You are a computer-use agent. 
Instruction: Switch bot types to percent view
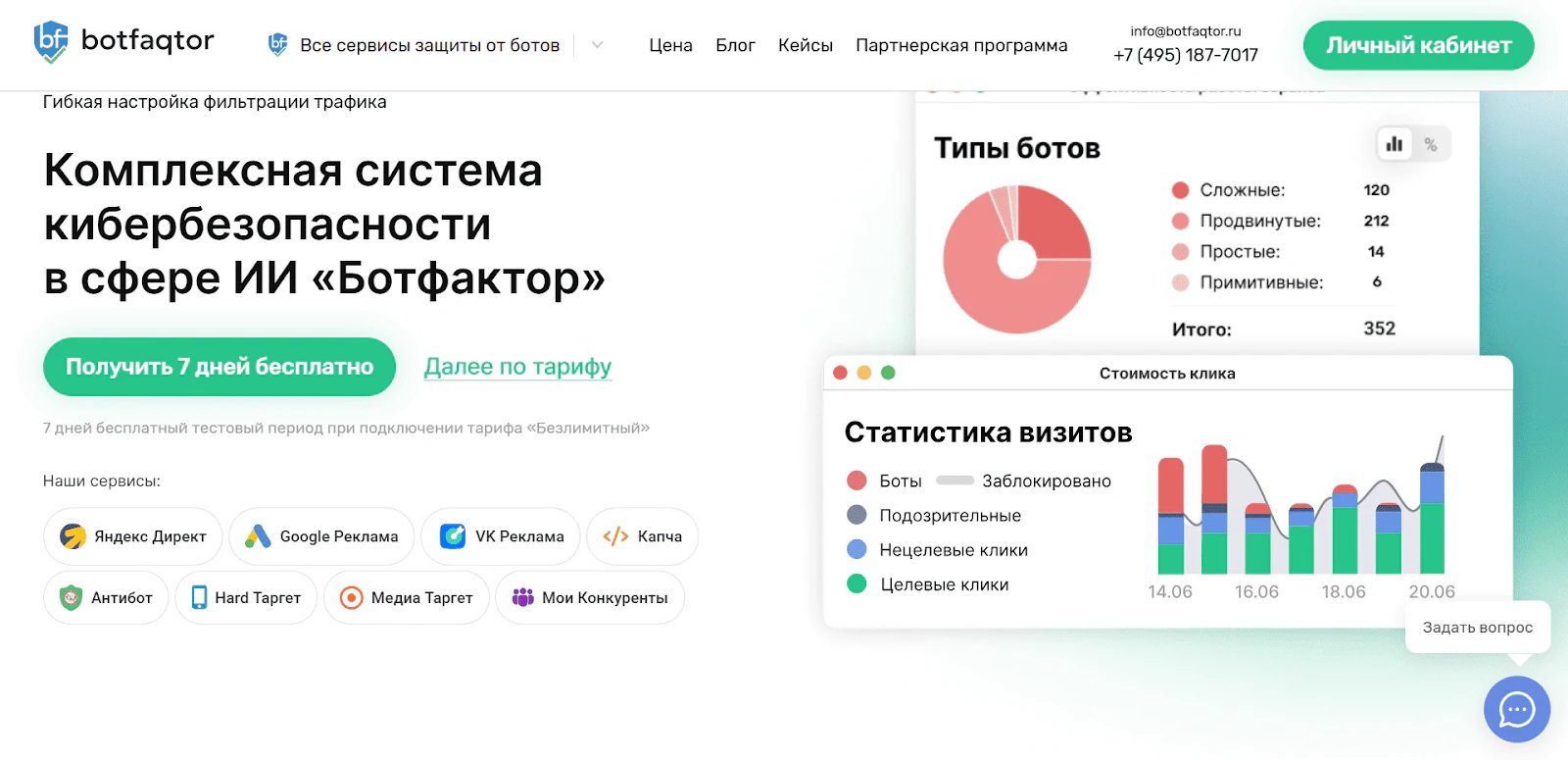coord(1431,144)
